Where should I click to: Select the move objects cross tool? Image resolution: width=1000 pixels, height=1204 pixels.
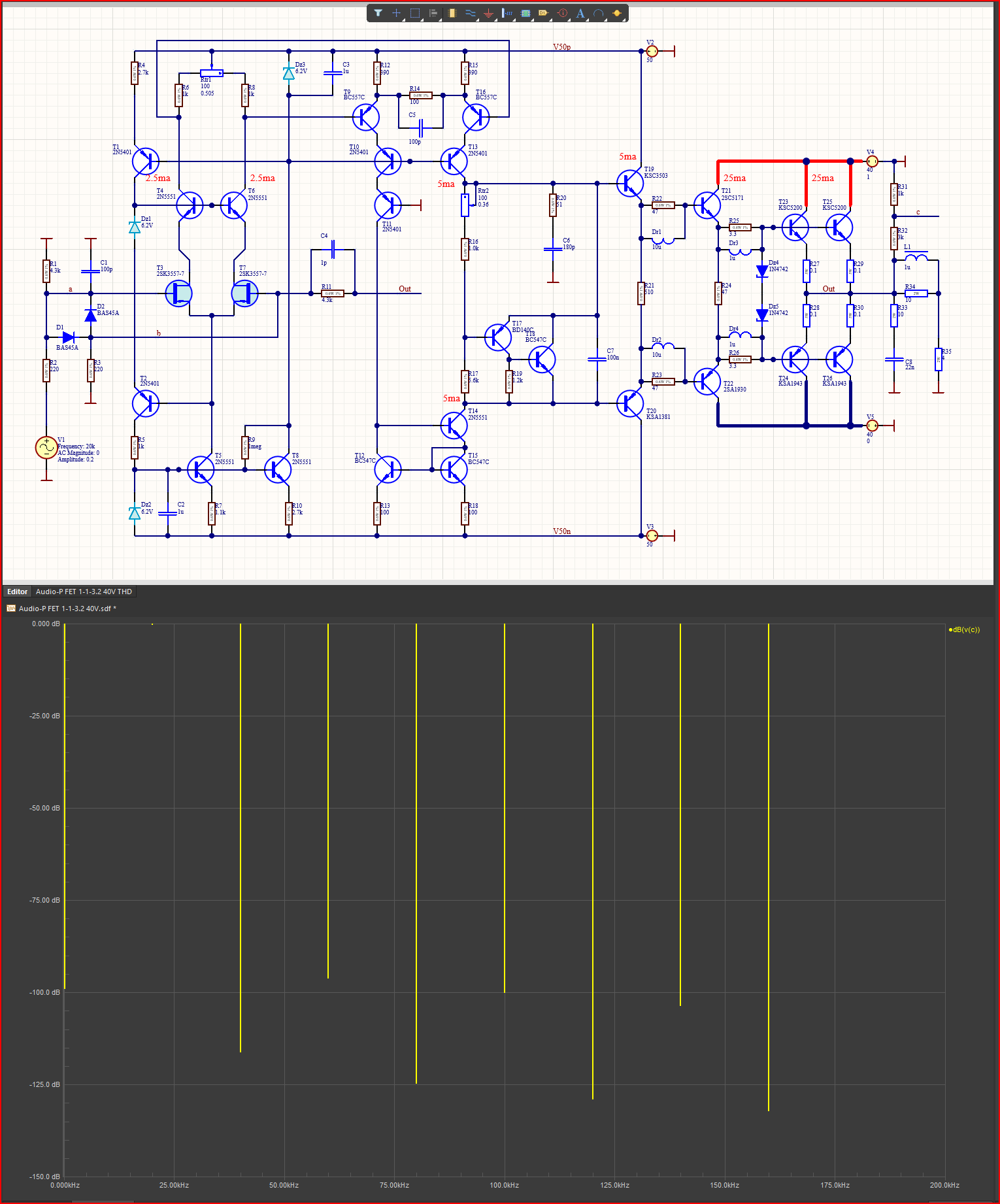[396, 12]
